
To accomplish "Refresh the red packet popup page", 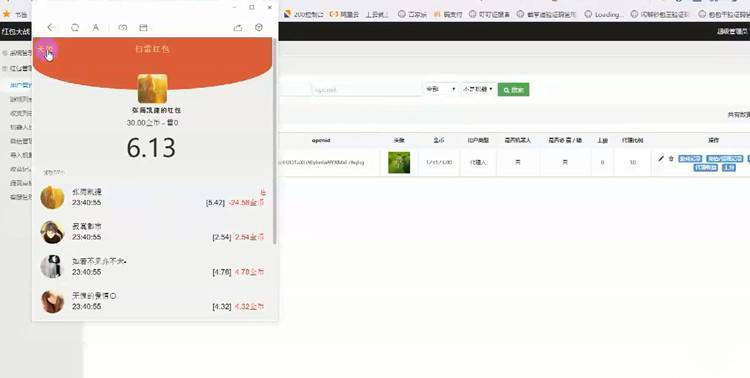I will point(75,28).
